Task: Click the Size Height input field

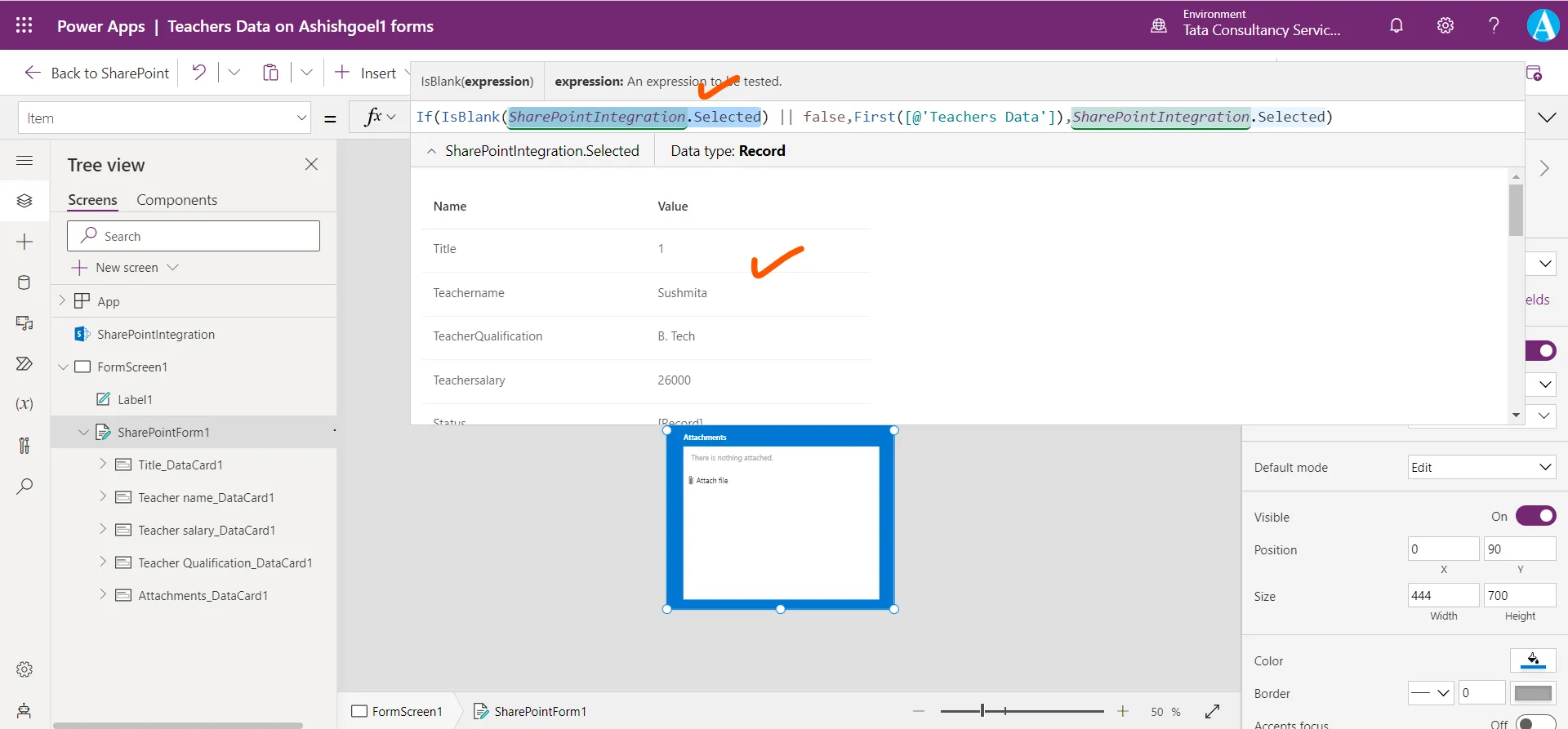Action: (1520, 595)
